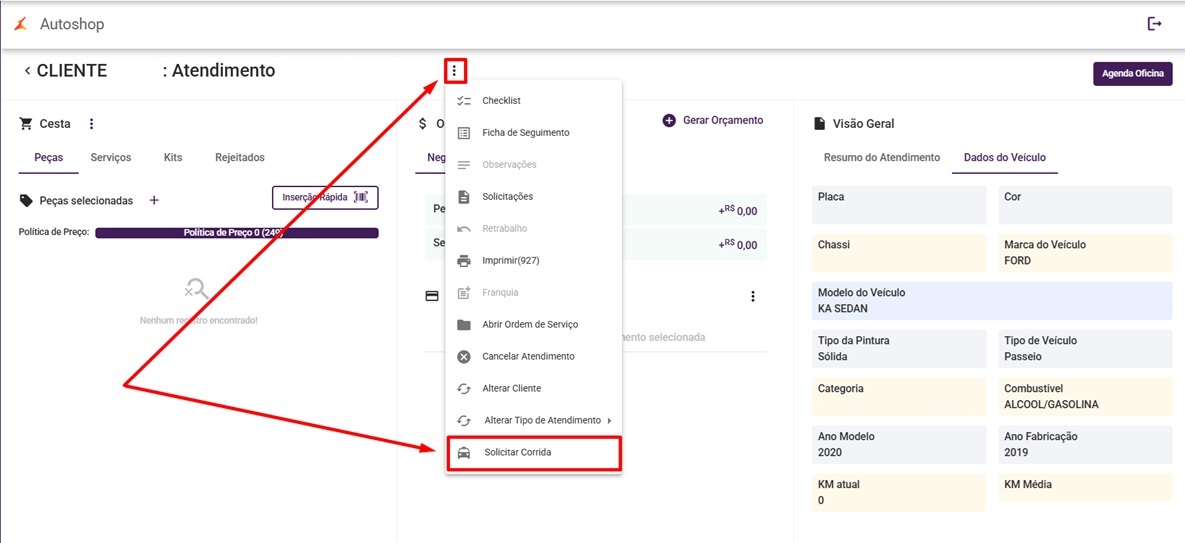Add a part with the plus icon
1185x543 pixels.
154,200
